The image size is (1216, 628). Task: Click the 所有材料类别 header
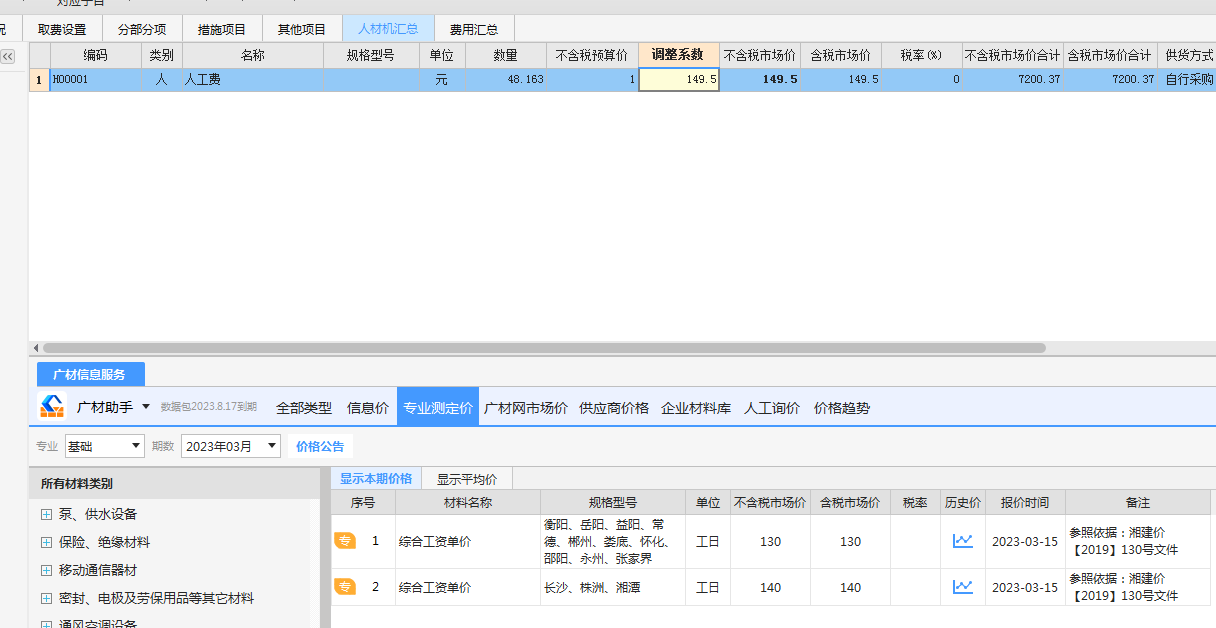click(x=174, y=484)
